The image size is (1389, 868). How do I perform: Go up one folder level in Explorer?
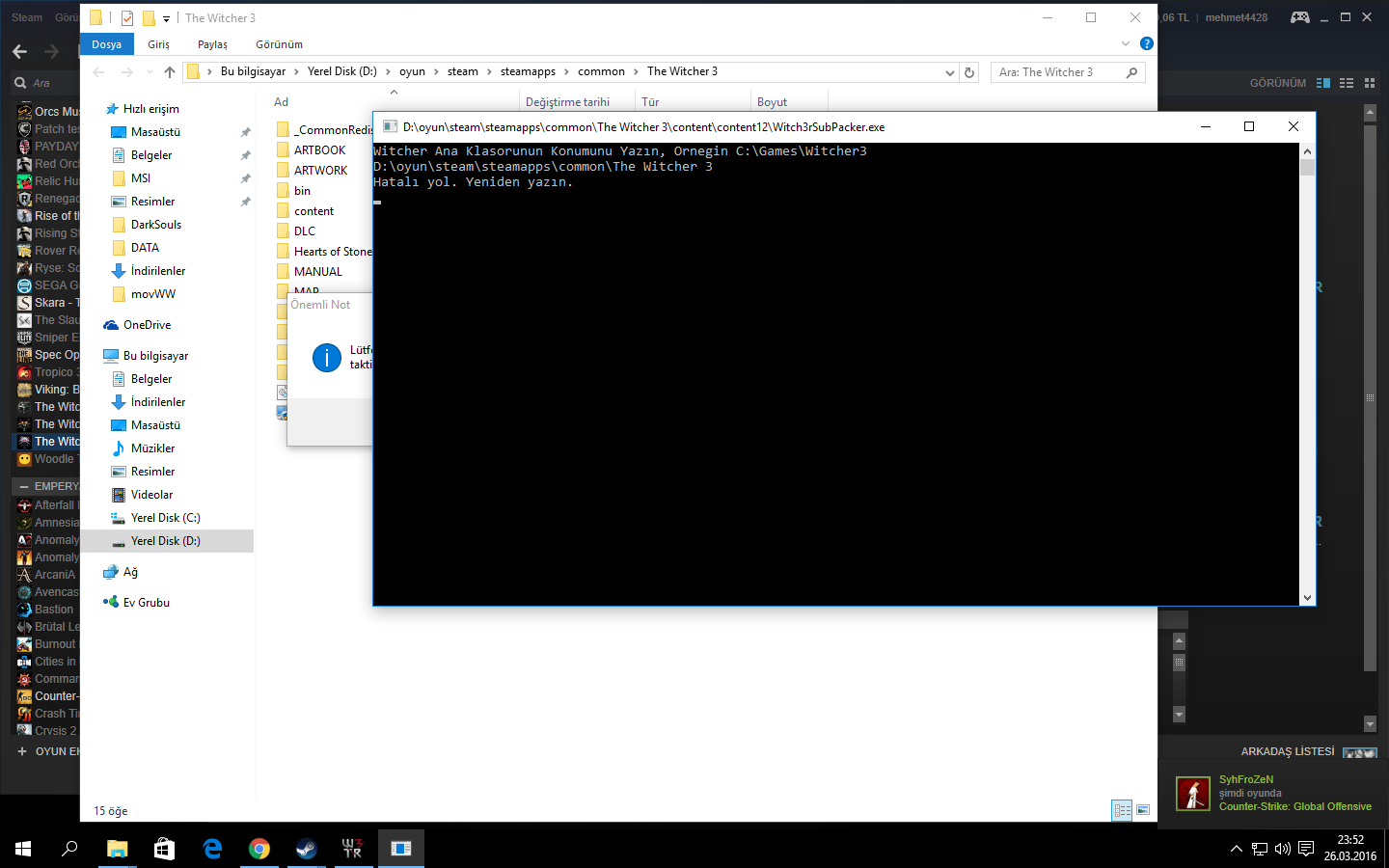[170, 72]
